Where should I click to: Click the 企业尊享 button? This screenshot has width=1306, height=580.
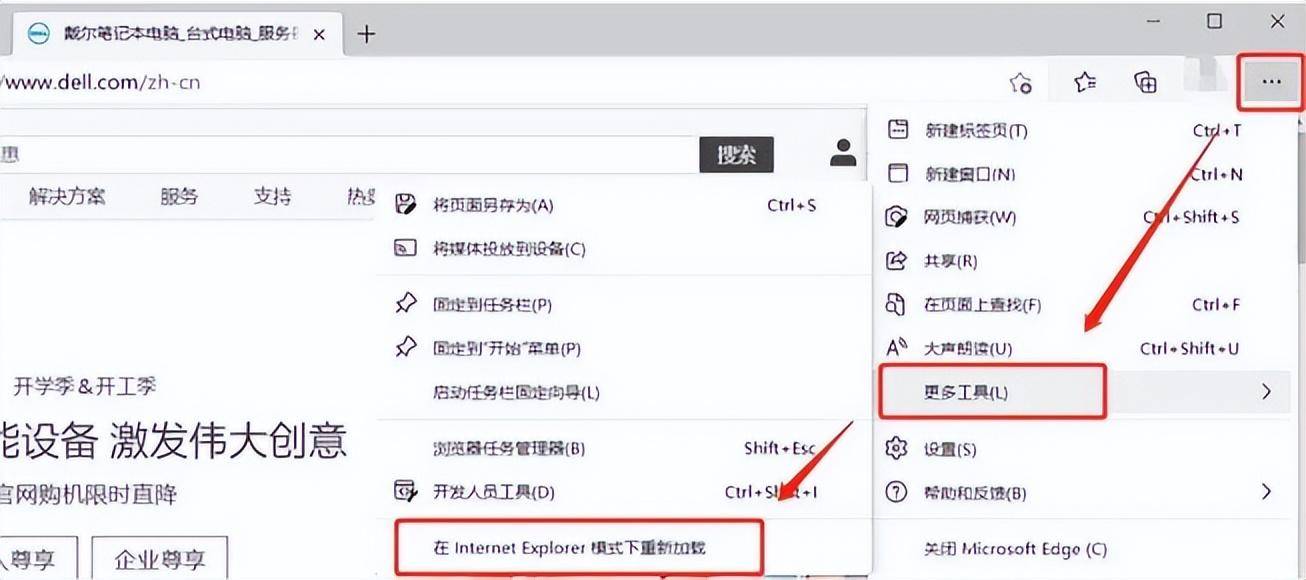pos(160,558)
